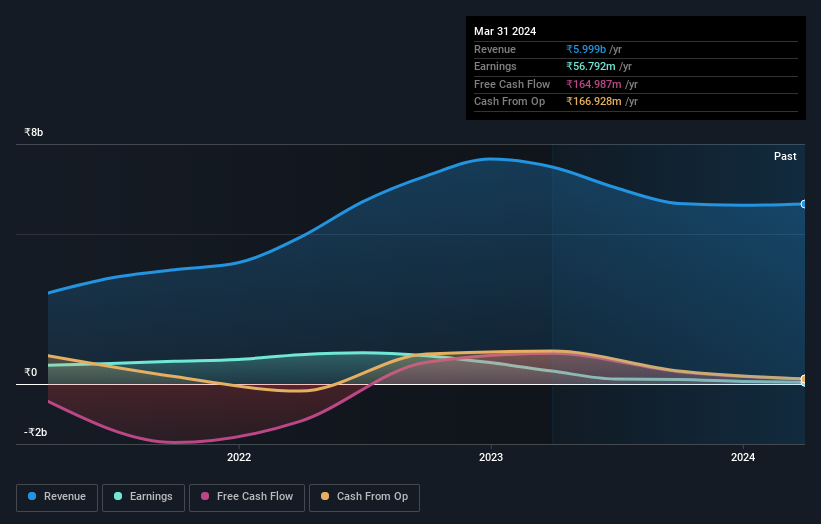Toggle the Revenue legend button
Viewport: 821px width, 524px height.
click(x=57, y=497)
